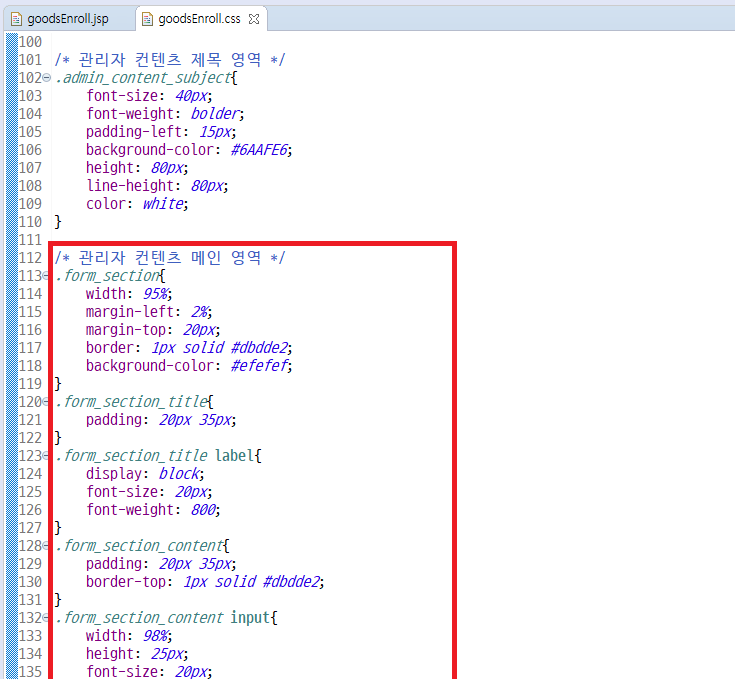Viewport: 735px width, 679px height.
Task: Click the .form_section selector on line 113
Action: point(107,276)
